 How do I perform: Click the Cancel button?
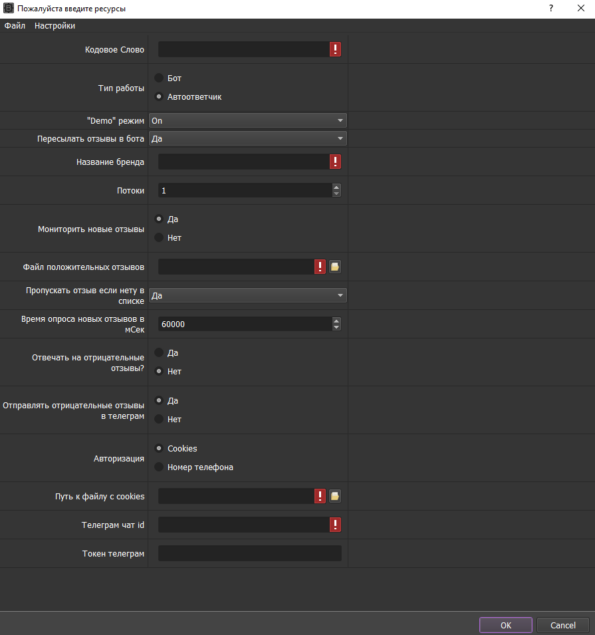[563, 625]
